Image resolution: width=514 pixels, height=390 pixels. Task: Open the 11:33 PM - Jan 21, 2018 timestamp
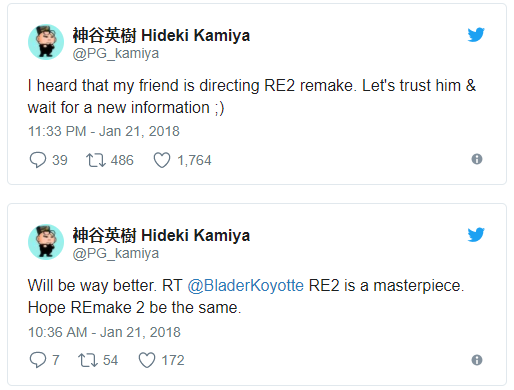coord(104,131)
